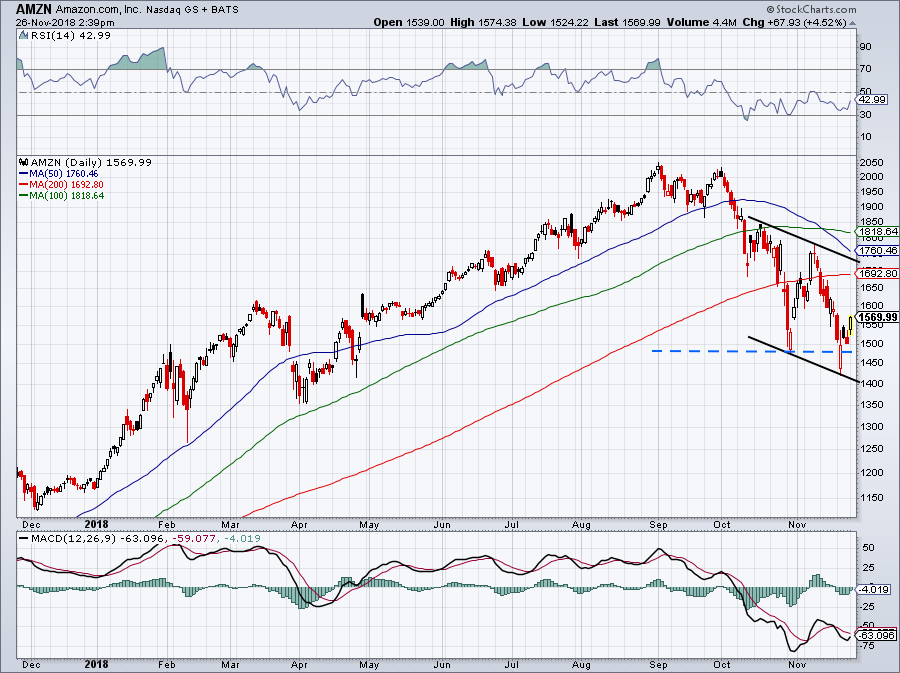The image size is (900, 673).
Task: Click the MA(200) 1692.80 legend entry
Action: point(67,184)
